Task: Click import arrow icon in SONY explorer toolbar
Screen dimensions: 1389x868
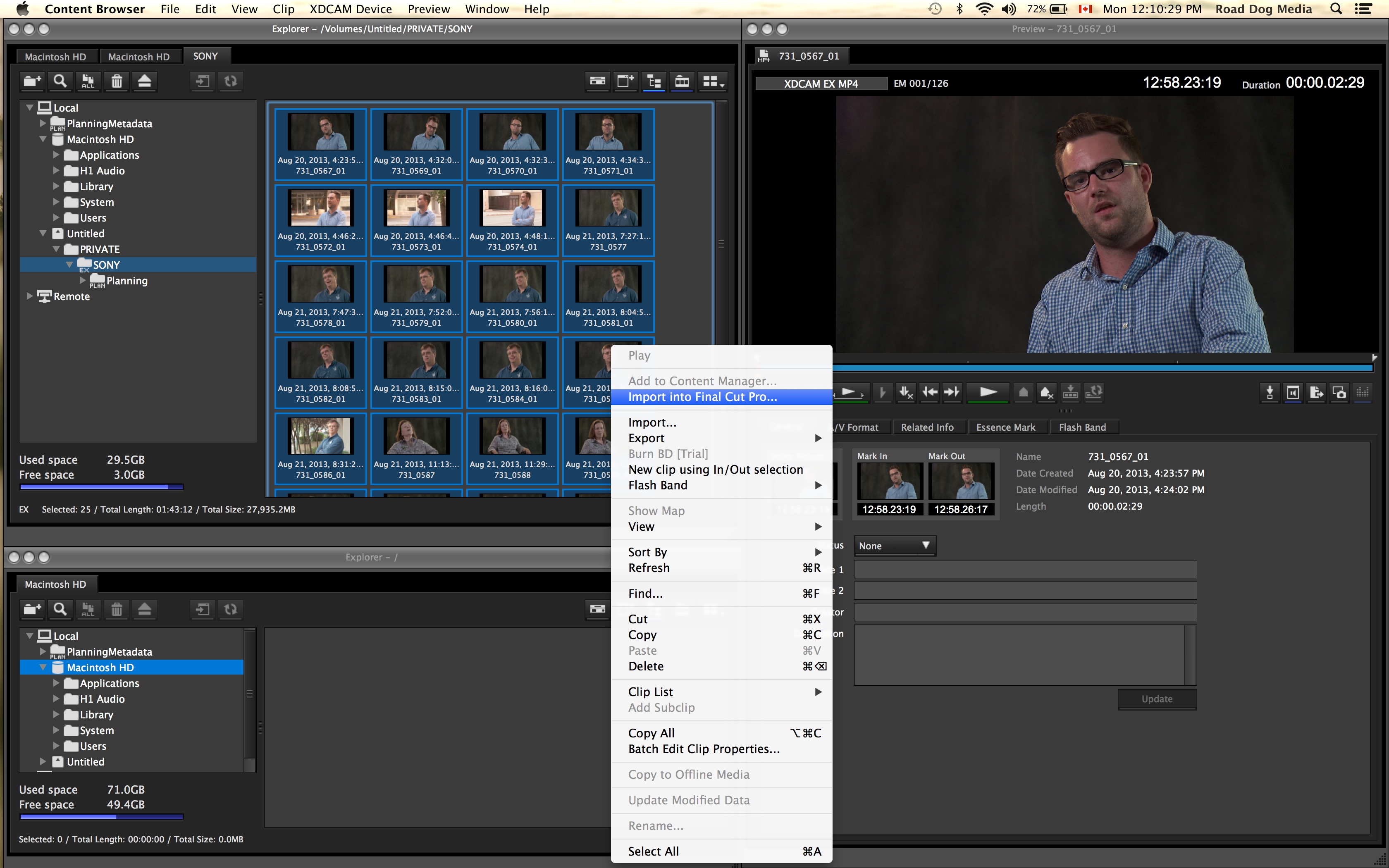Action: coord(202,81)
